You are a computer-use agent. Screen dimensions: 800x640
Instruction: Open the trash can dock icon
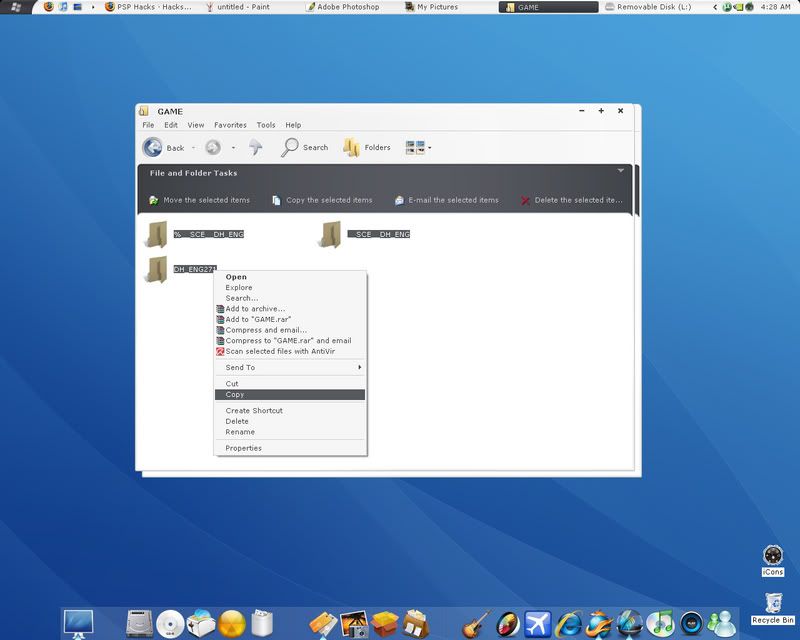262,623
